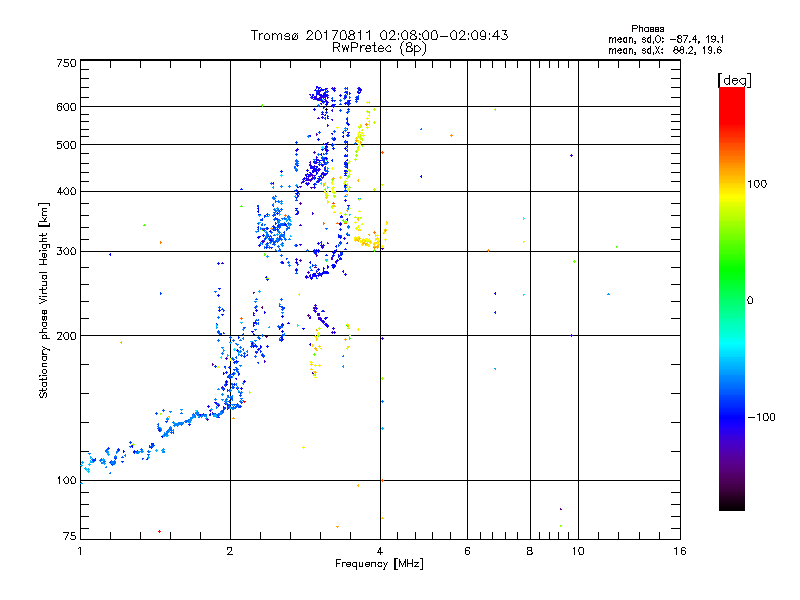Screen dimensions: 800x600
Task: Click the dense blue echo cluster above 600 km
Action: point(321,95)
